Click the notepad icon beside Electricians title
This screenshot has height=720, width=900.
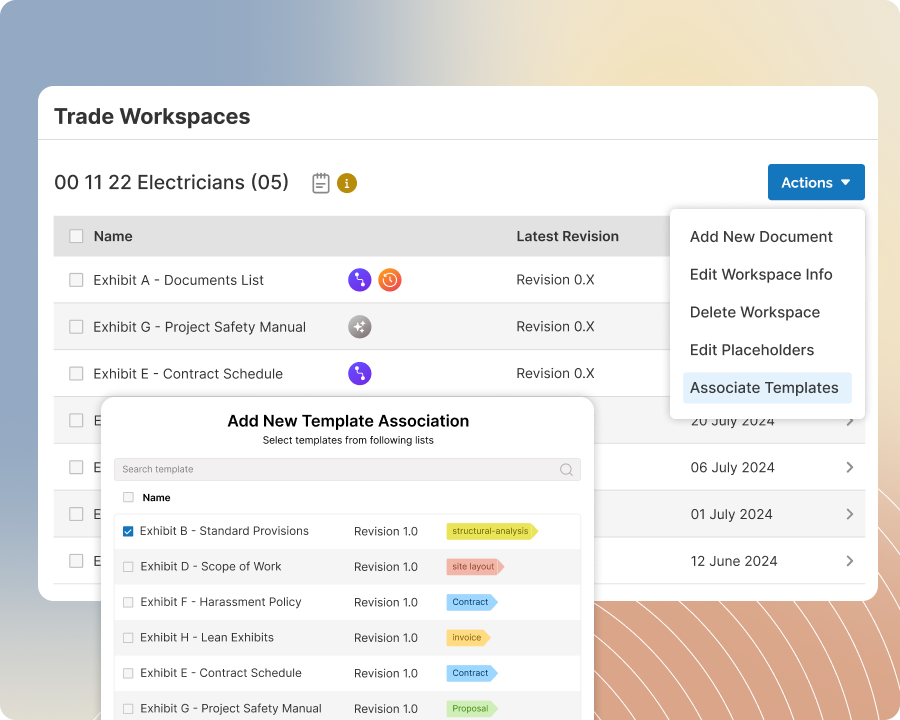coord(320,183)
